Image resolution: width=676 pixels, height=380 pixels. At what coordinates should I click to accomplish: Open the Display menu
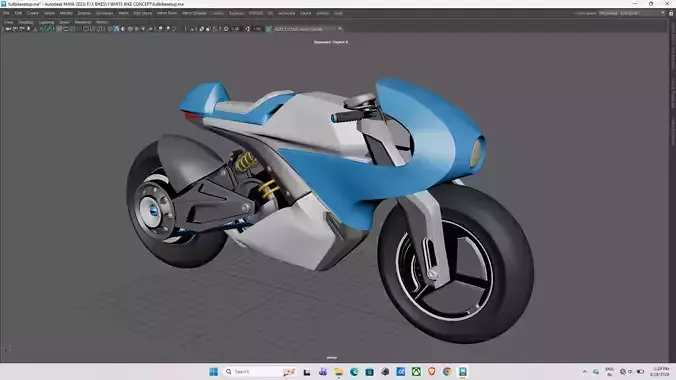click(x=84, y=13)
